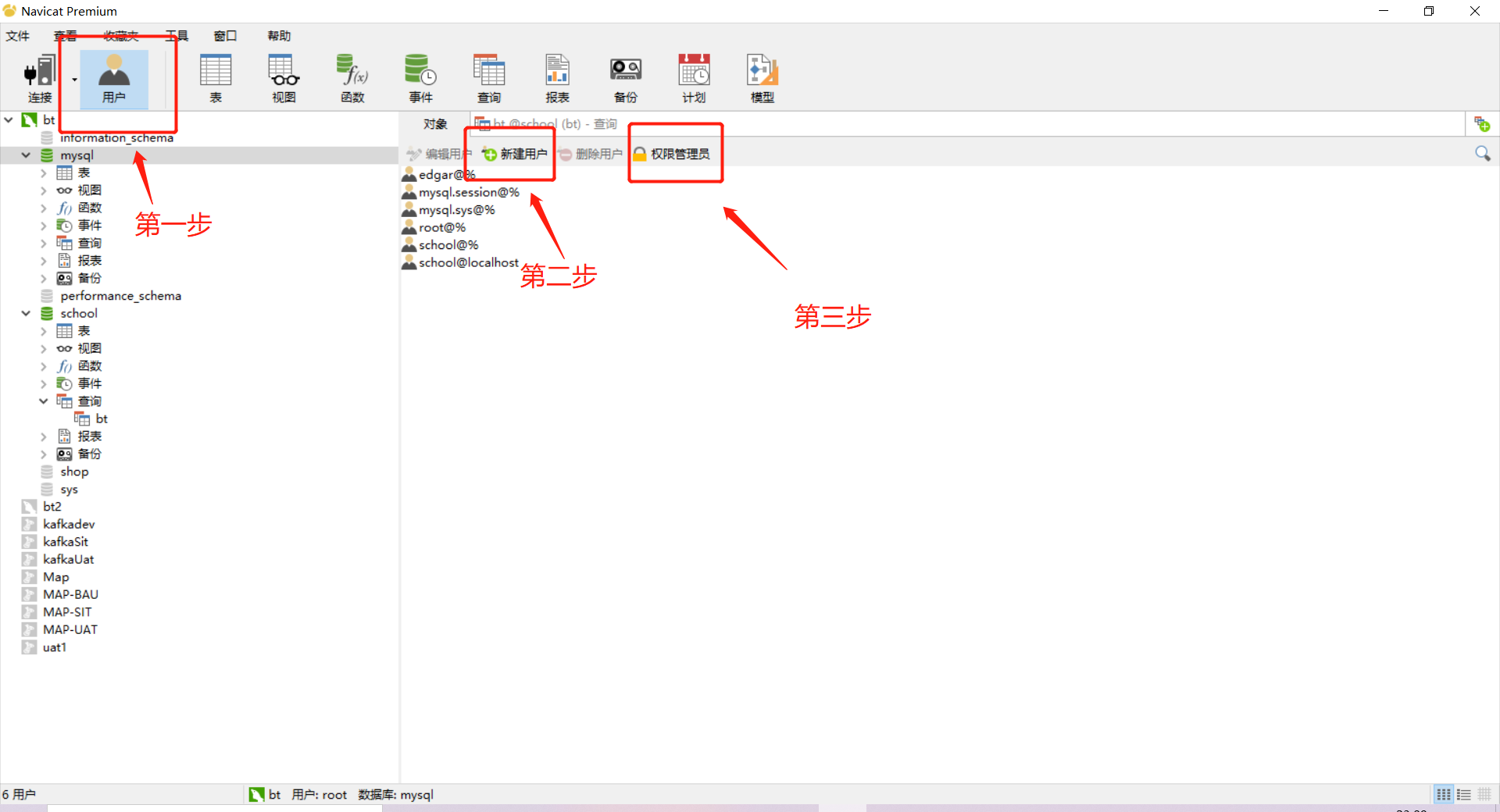
Task: Click 编辑用户 (Edit User) button
Action: [x=438, y=154]
